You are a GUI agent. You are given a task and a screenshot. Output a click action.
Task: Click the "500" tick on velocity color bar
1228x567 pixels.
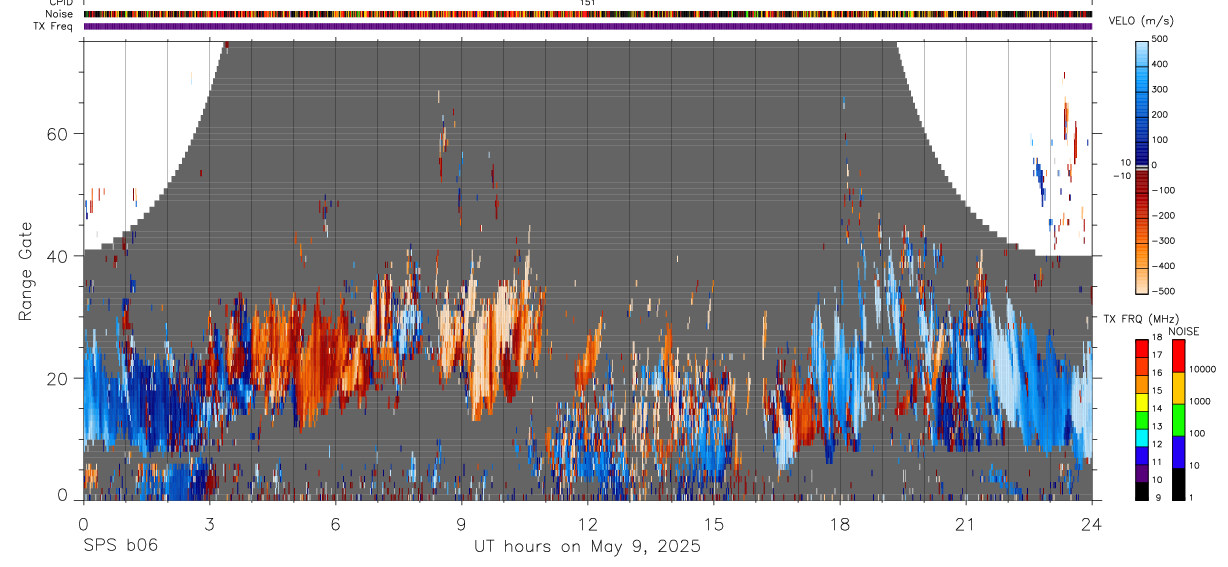coord(1161,39)
